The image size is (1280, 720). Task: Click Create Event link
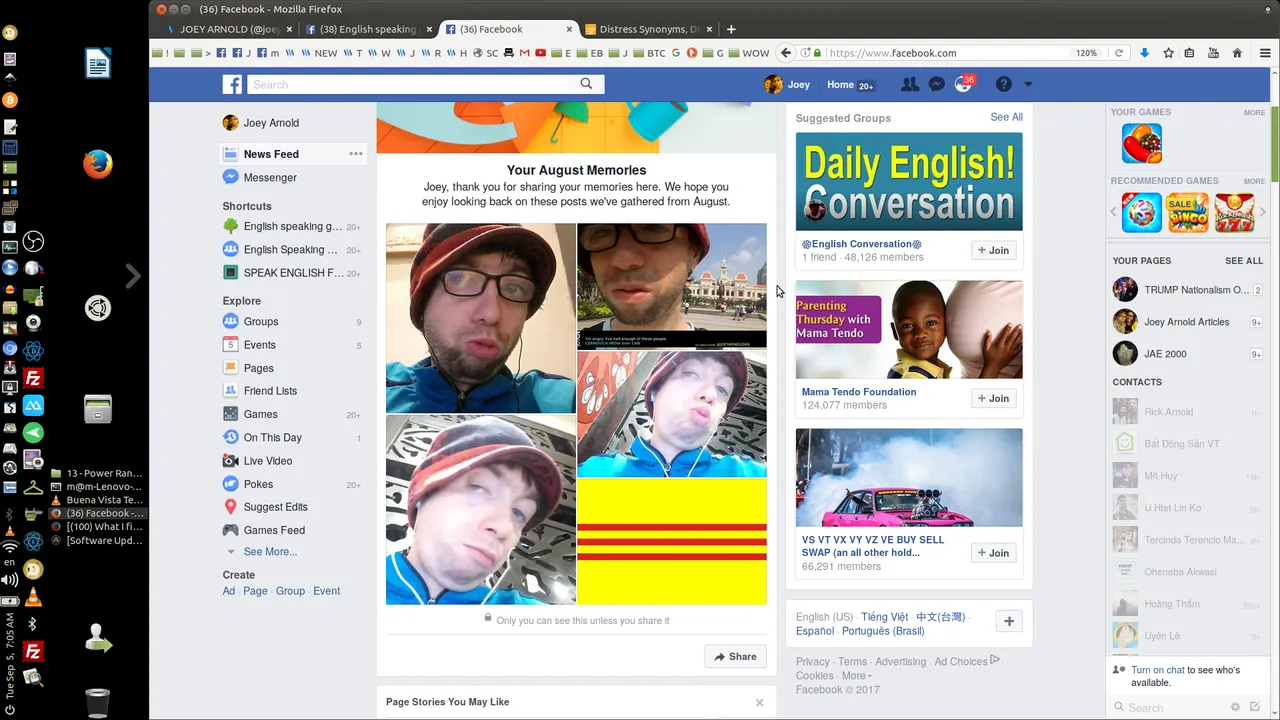(x=326, y=591)
